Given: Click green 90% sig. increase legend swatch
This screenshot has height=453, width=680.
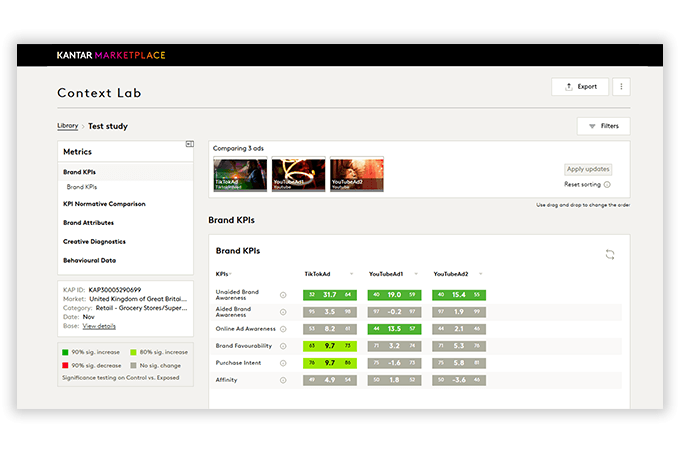Looking at the screenshot, I should point(65,352).
